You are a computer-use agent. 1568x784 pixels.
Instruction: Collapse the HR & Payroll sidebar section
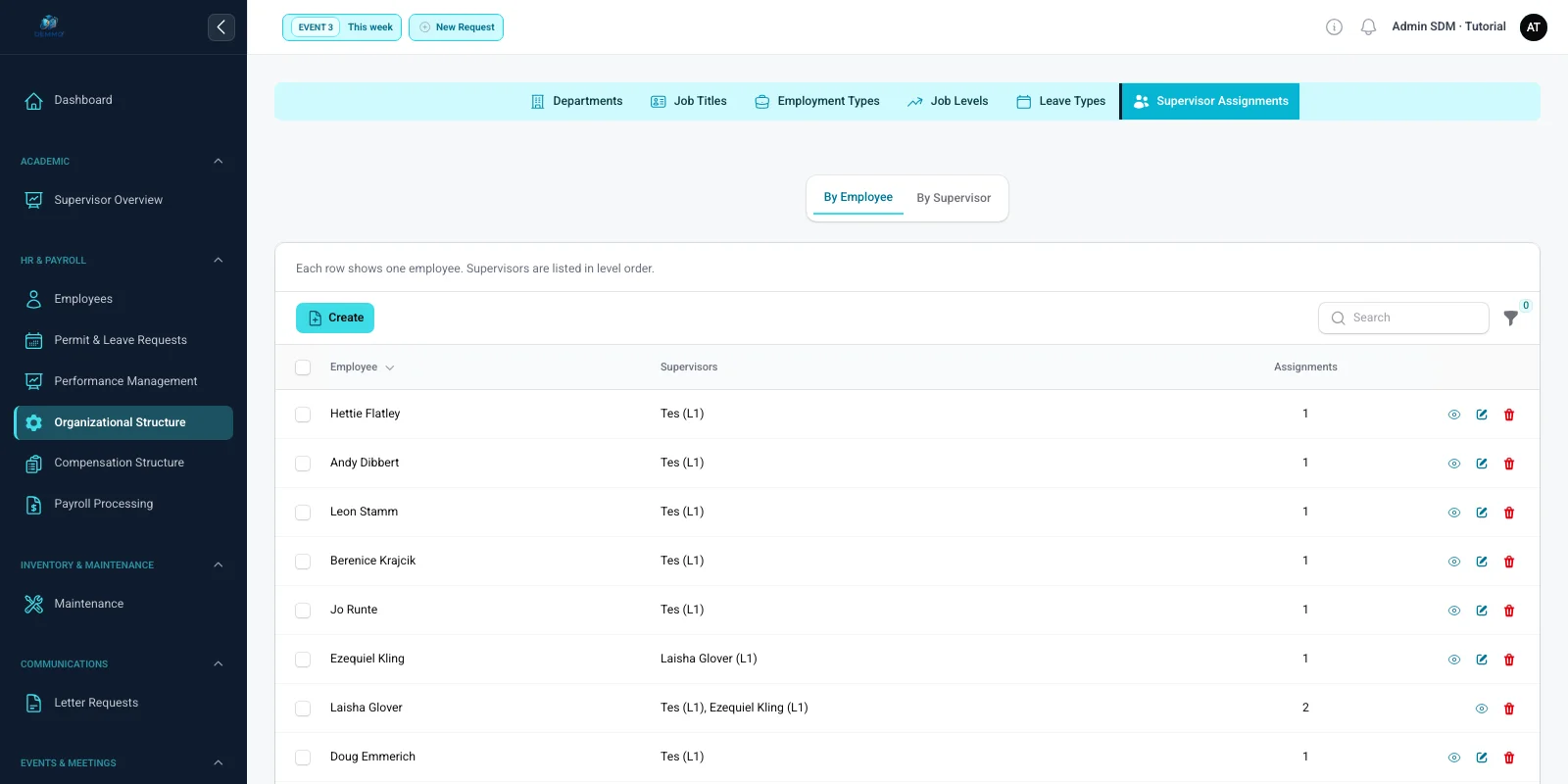tap(219, 260)
